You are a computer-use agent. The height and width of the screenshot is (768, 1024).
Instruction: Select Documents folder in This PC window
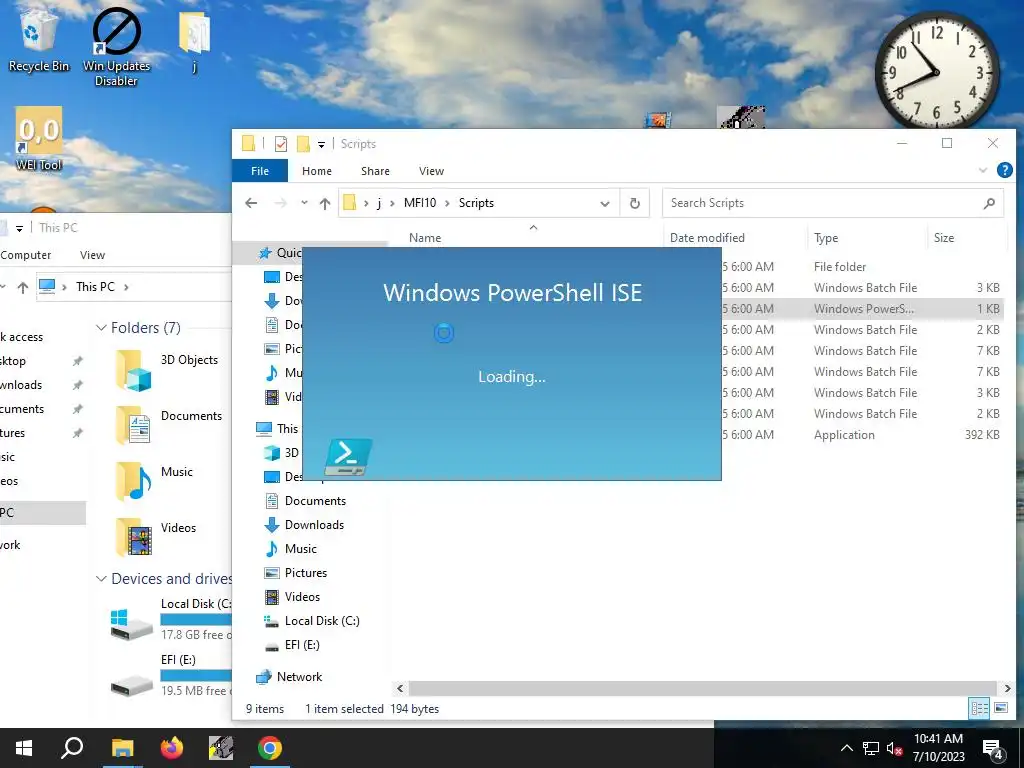click(168, 425)
